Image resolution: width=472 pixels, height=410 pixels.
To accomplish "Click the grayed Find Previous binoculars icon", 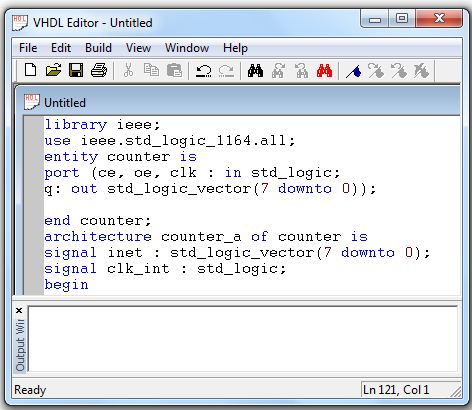I will point(301,70).
